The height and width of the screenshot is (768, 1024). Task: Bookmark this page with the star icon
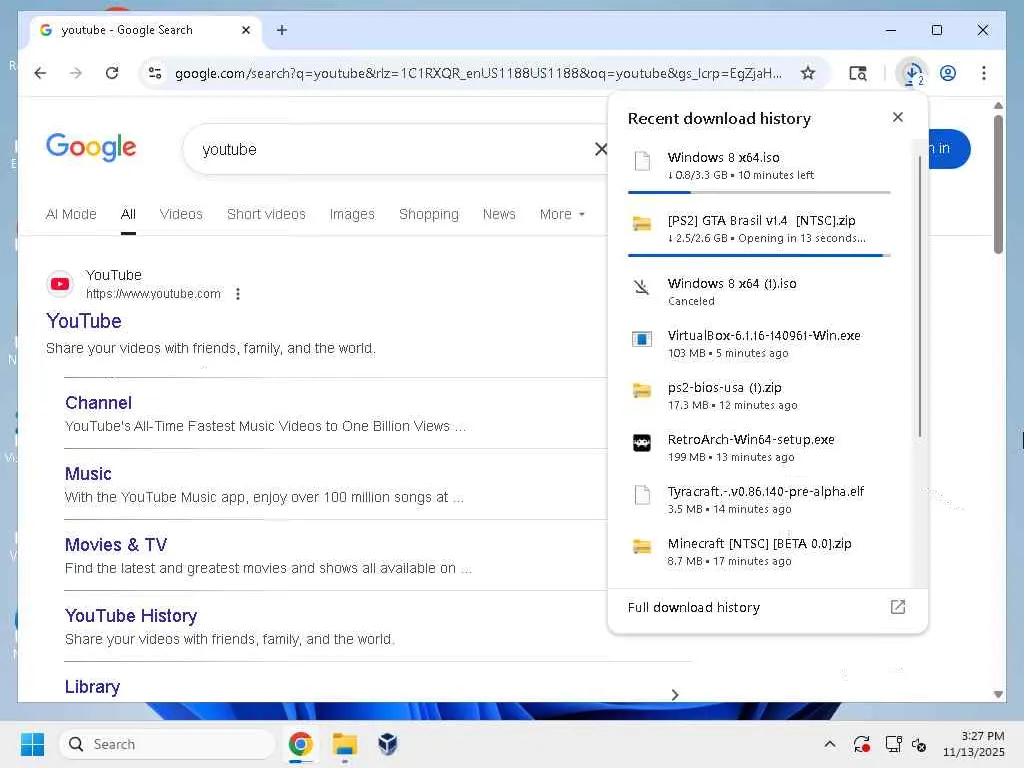pyautogui.click(x=808, y=73)
